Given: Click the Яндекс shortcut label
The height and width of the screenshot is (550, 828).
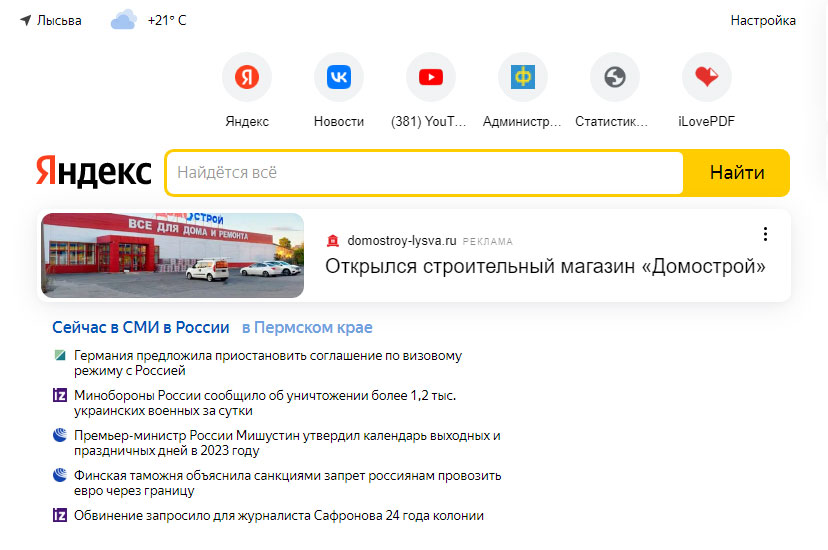Looking at the screenshot, I should pyautogui.click(x=247, y=121).
